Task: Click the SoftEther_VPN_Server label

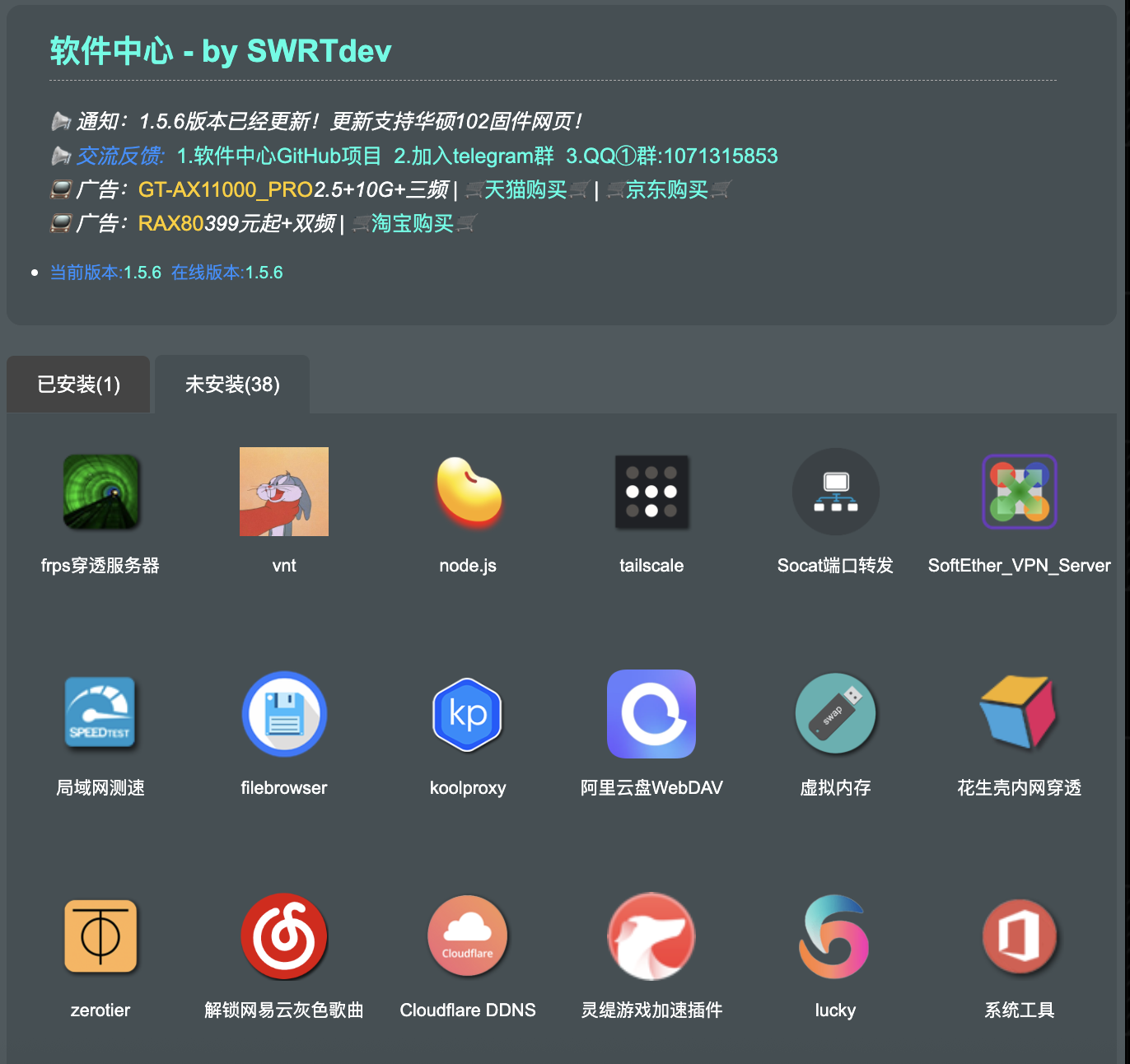Action: coord(1020,566)
